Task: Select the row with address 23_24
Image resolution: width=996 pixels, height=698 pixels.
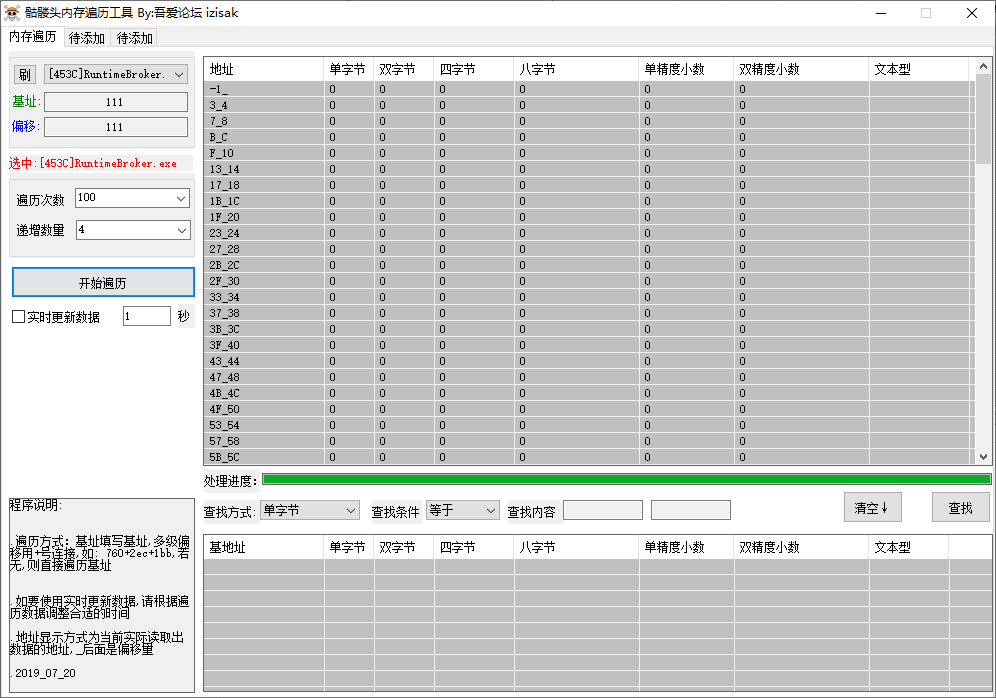Action: tap(589, 233)
